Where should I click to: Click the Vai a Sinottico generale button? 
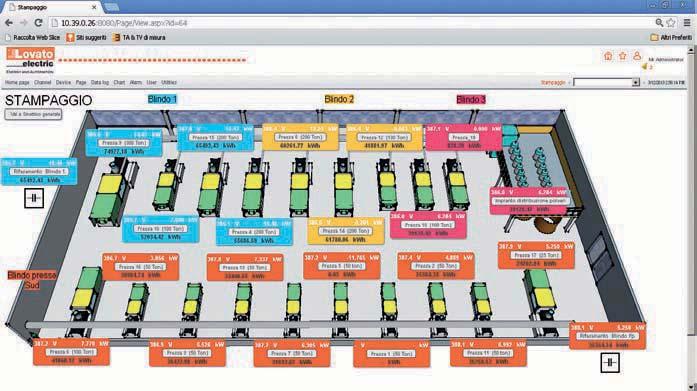(x=33, y=115)
